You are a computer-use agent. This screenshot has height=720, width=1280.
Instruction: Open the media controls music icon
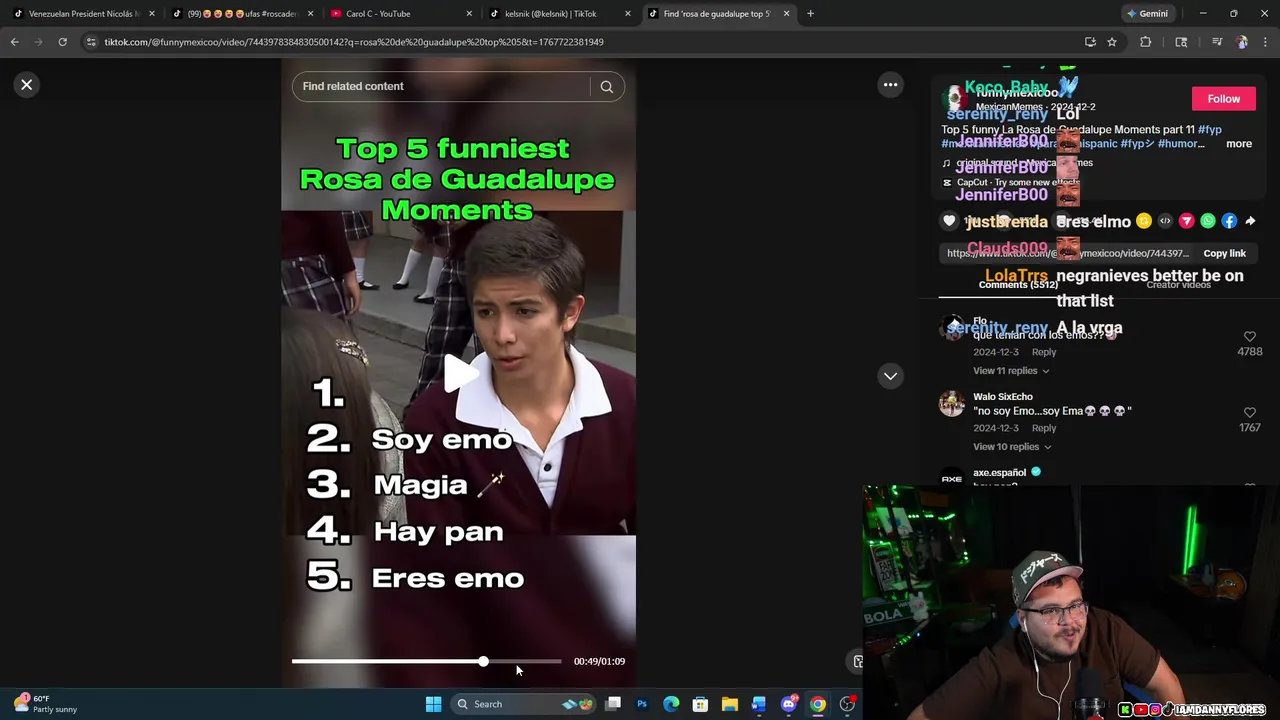(x=1216, y=42)
